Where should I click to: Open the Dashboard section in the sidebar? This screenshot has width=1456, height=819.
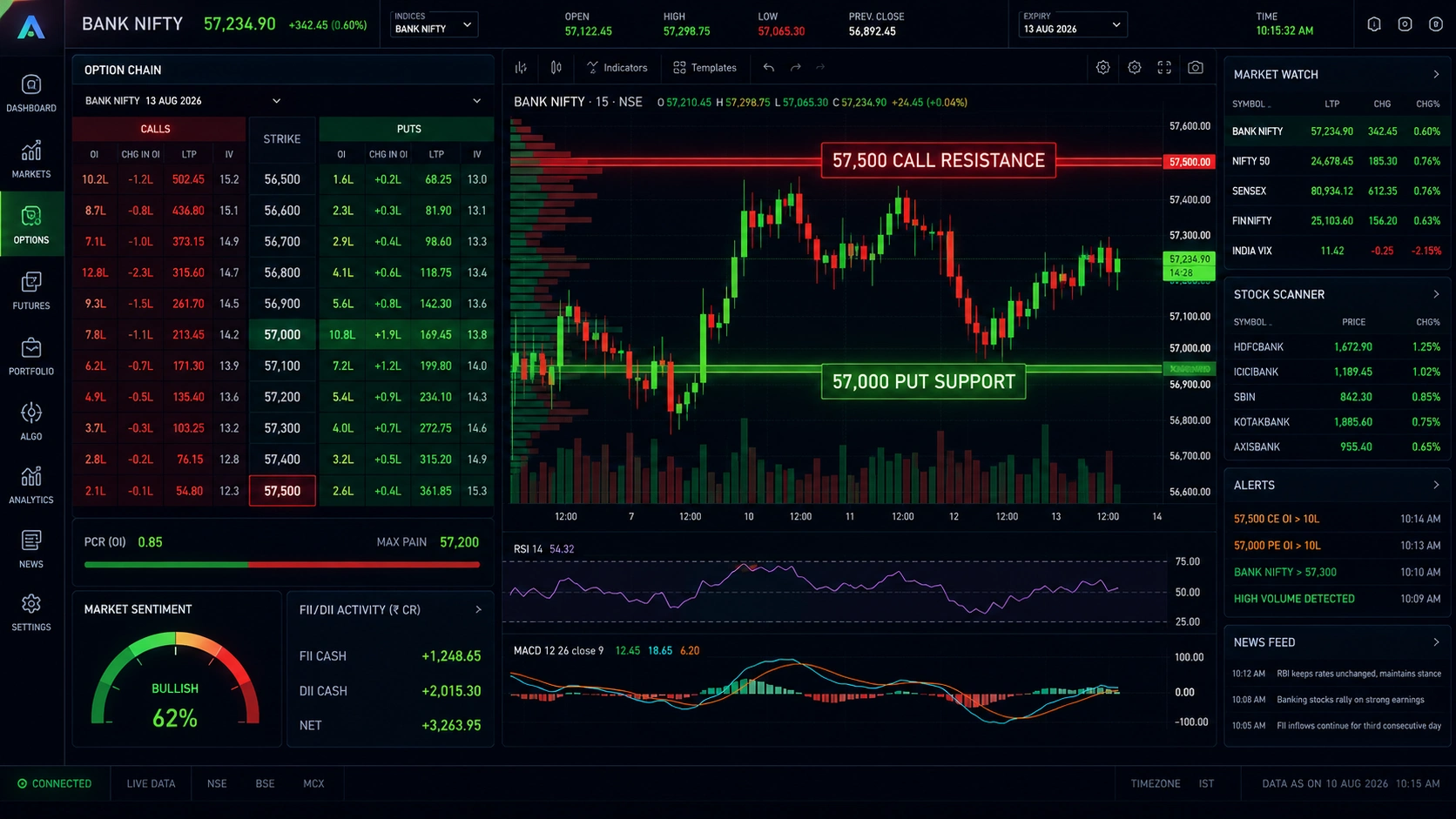pyautogui.click(x=31, y=93)
